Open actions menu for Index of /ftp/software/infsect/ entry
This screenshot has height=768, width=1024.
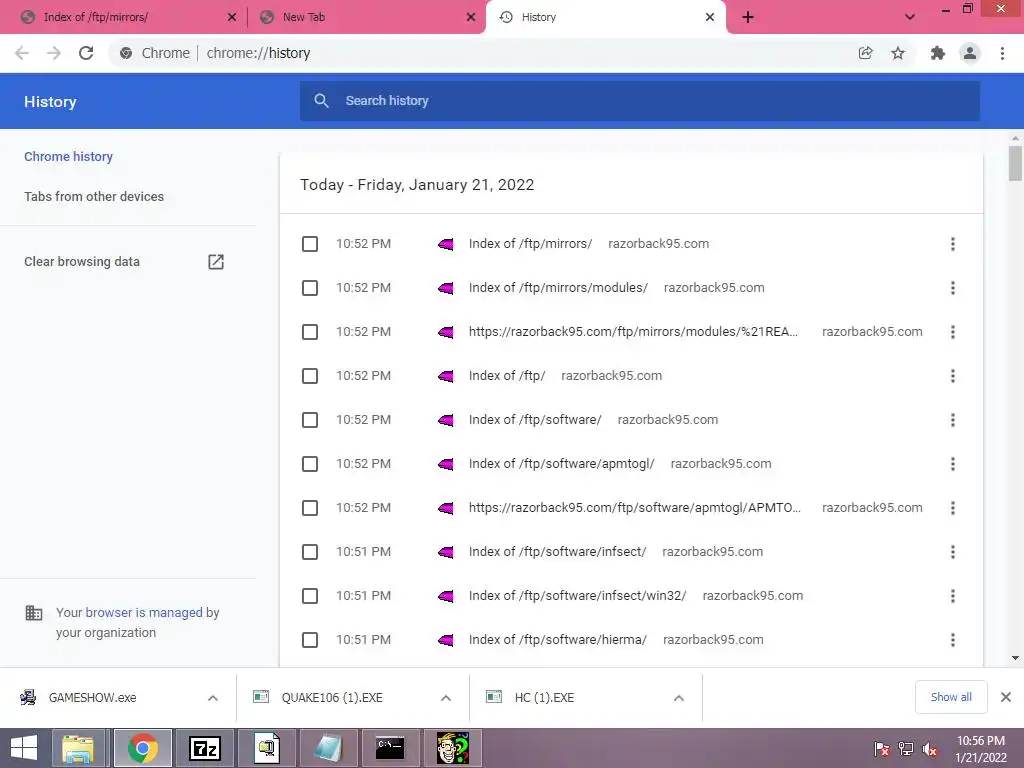tap(953, 552)
